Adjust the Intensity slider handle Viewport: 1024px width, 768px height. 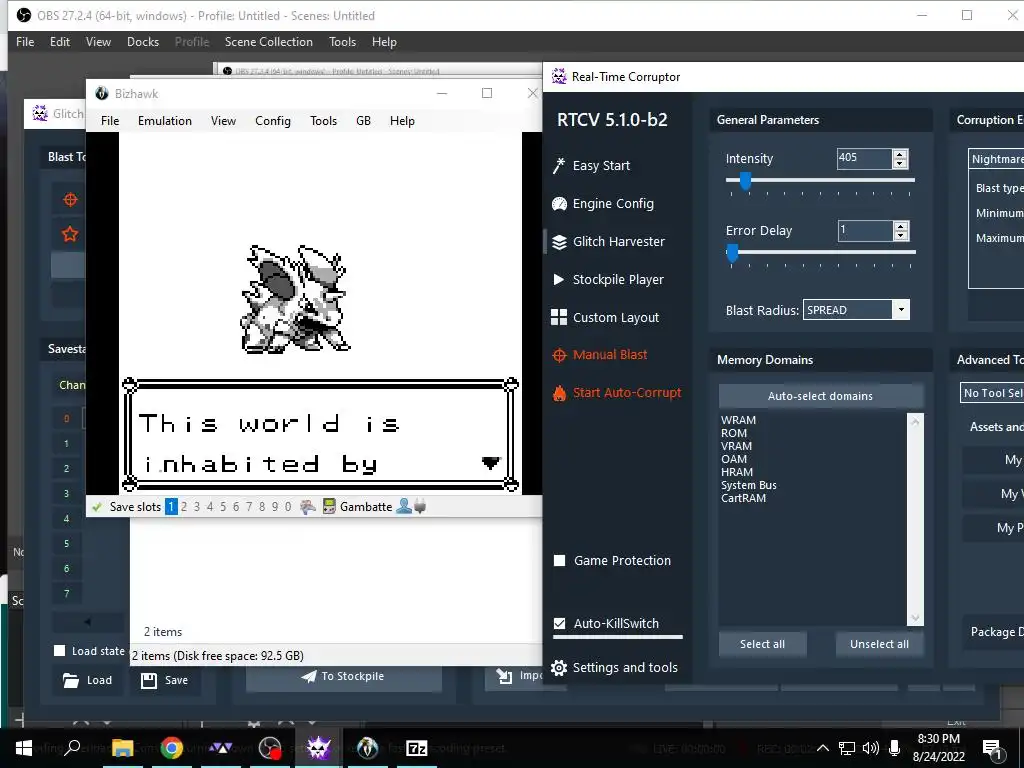pyautogui.click(x=745, y=180)
